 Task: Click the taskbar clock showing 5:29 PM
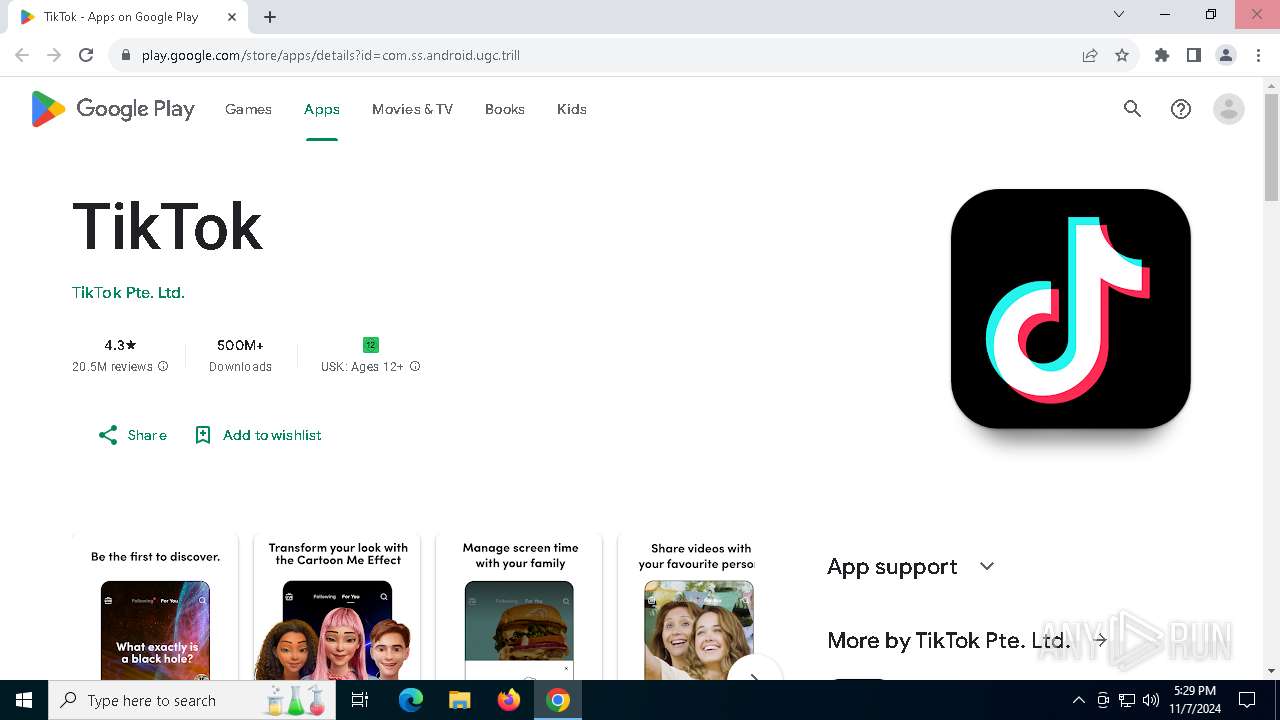point(1194,700)
